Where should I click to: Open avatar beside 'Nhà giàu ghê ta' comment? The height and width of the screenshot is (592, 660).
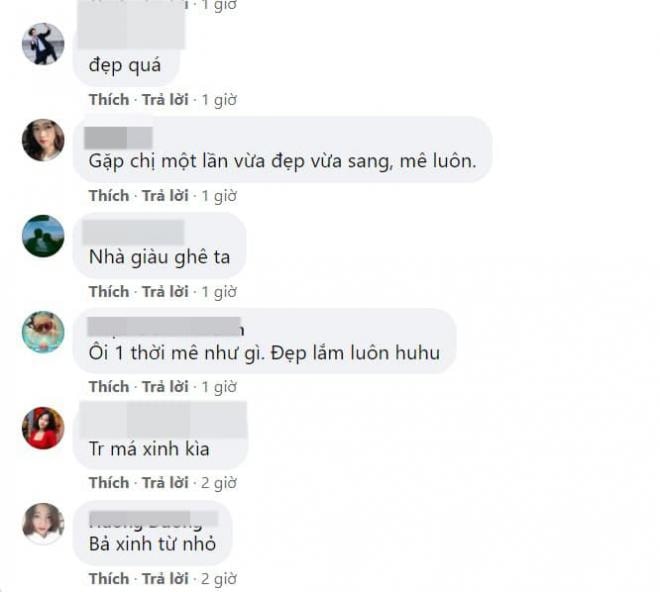(43, 236)
